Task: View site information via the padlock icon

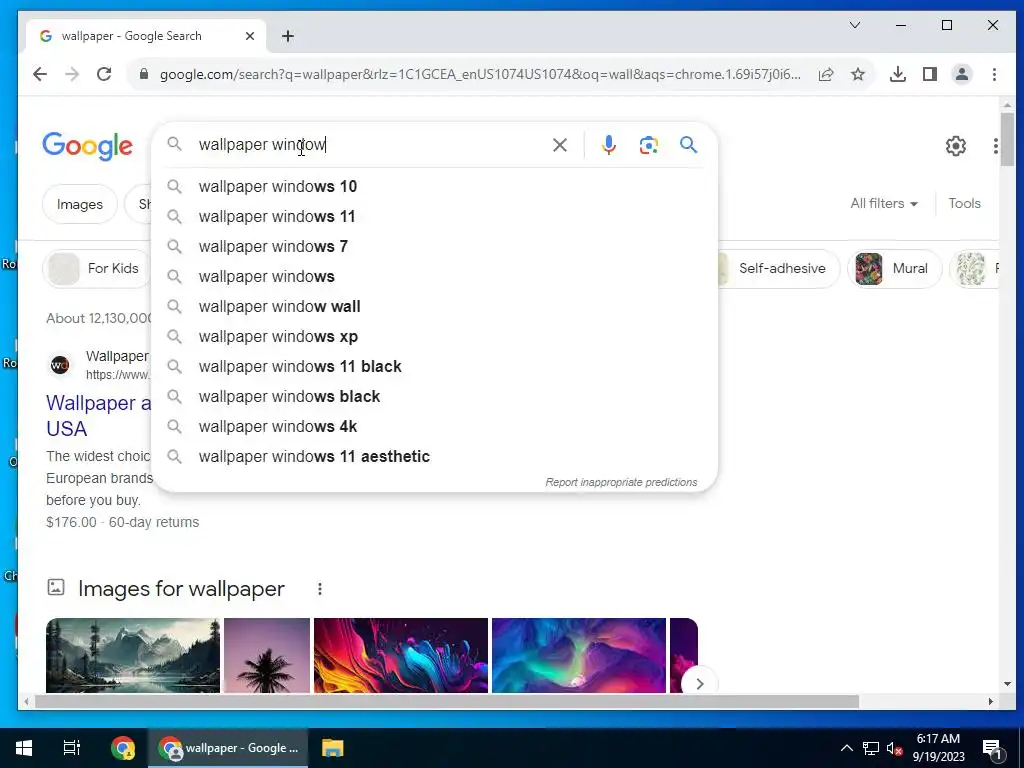Action: [144, 74]
